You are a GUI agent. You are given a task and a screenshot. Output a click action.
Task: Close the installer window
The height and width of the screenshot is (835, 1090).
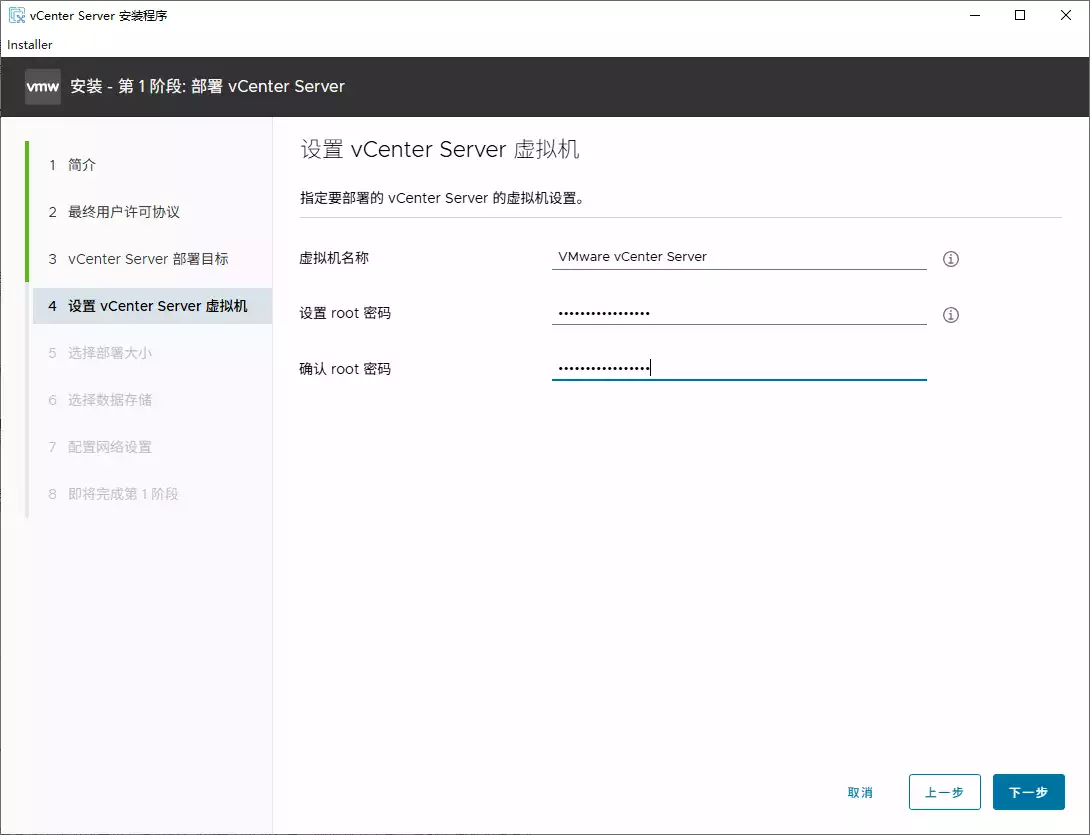(1066, 15)
